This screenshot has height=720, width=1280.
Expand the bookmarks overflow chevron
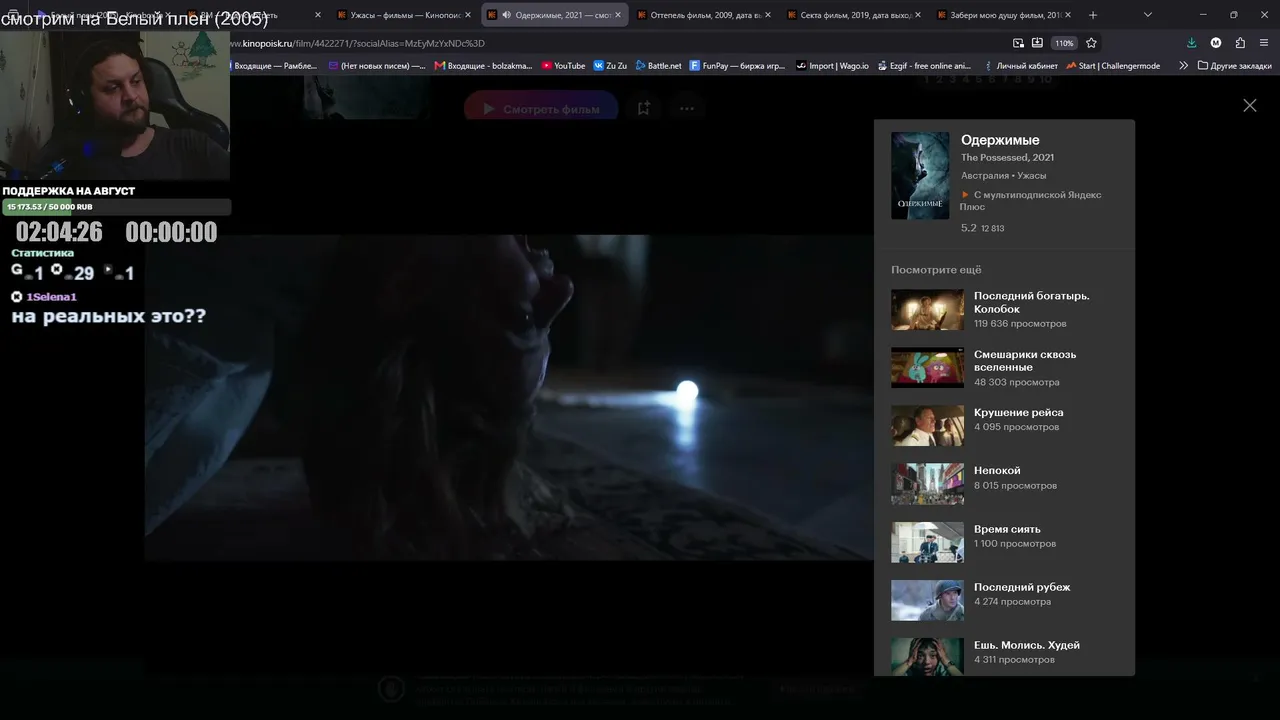1183,66
